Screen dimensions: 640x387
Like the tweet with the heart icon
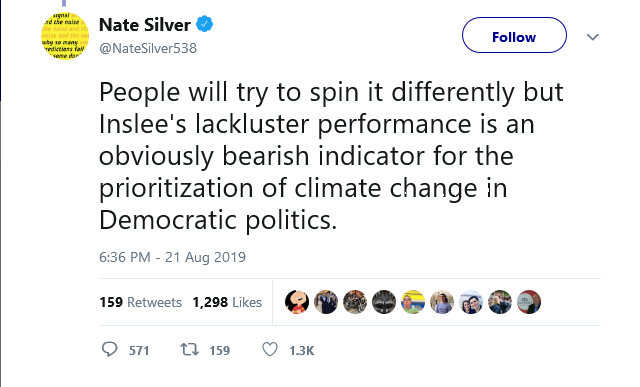pos(270,349)
